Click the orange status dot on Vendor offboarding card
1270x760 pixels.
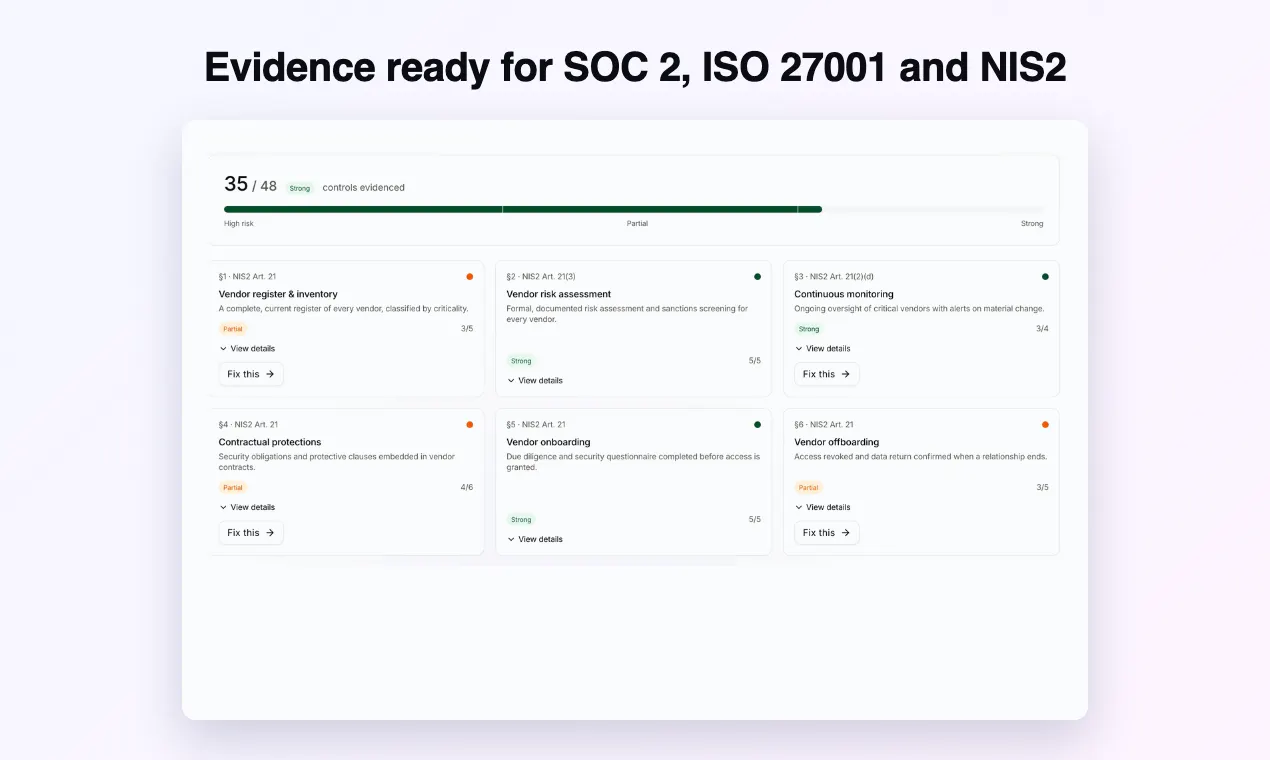1045,424
